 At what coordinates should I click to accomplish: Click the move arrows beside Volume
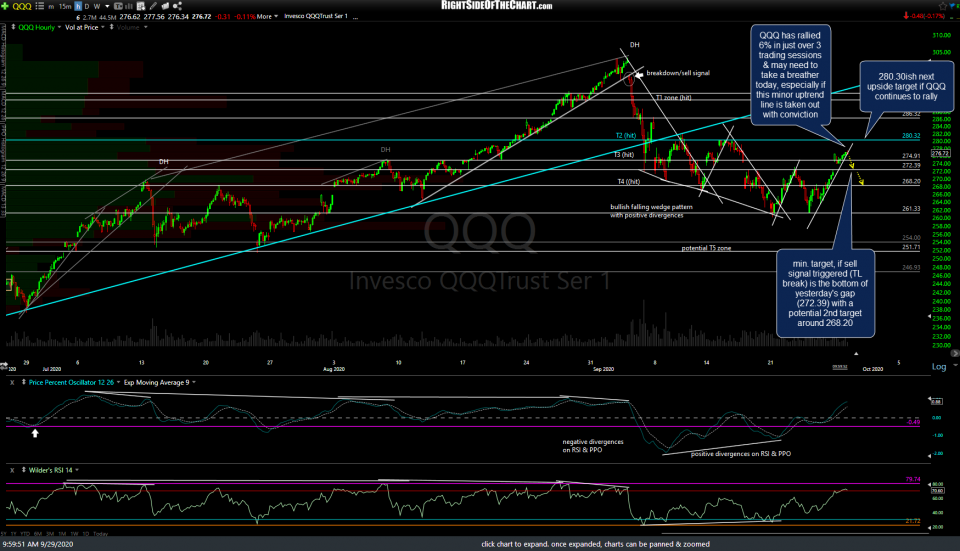[112, 28]
